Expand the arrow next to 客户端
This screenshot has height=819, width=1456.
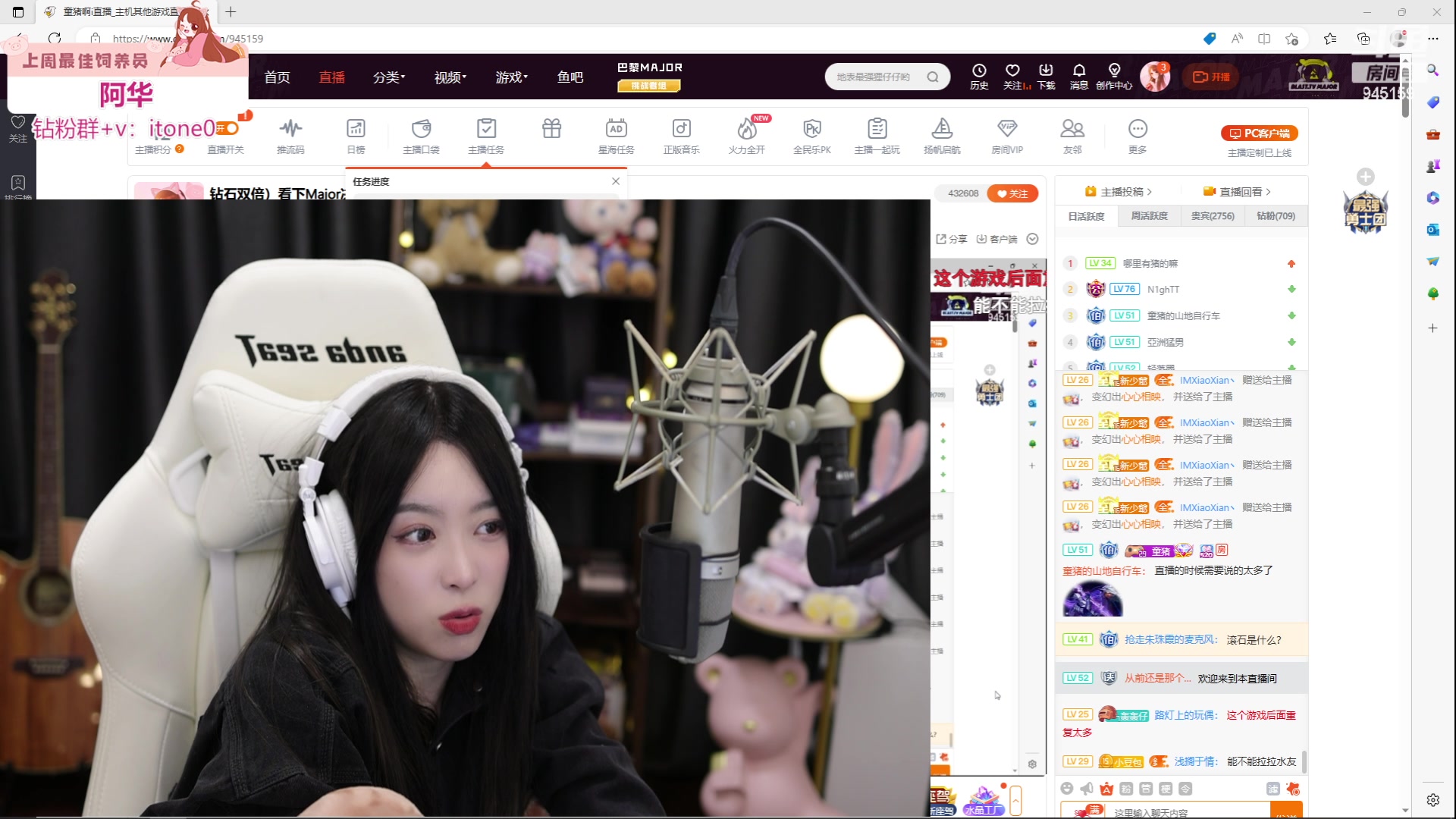click(x=1032, y=239)
